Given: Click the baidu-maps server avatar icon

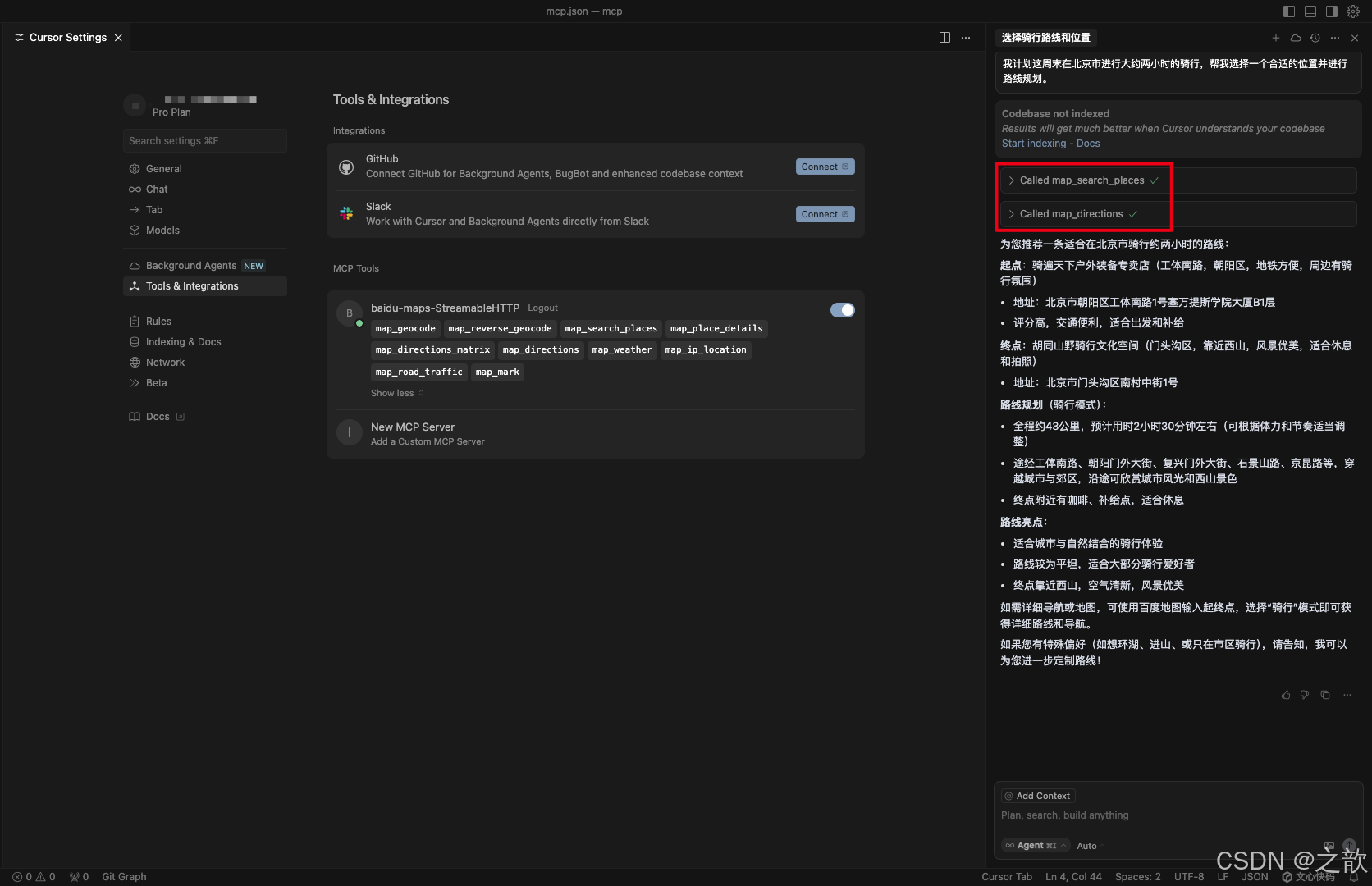Looking at the screenshot, I should point(349,313).
